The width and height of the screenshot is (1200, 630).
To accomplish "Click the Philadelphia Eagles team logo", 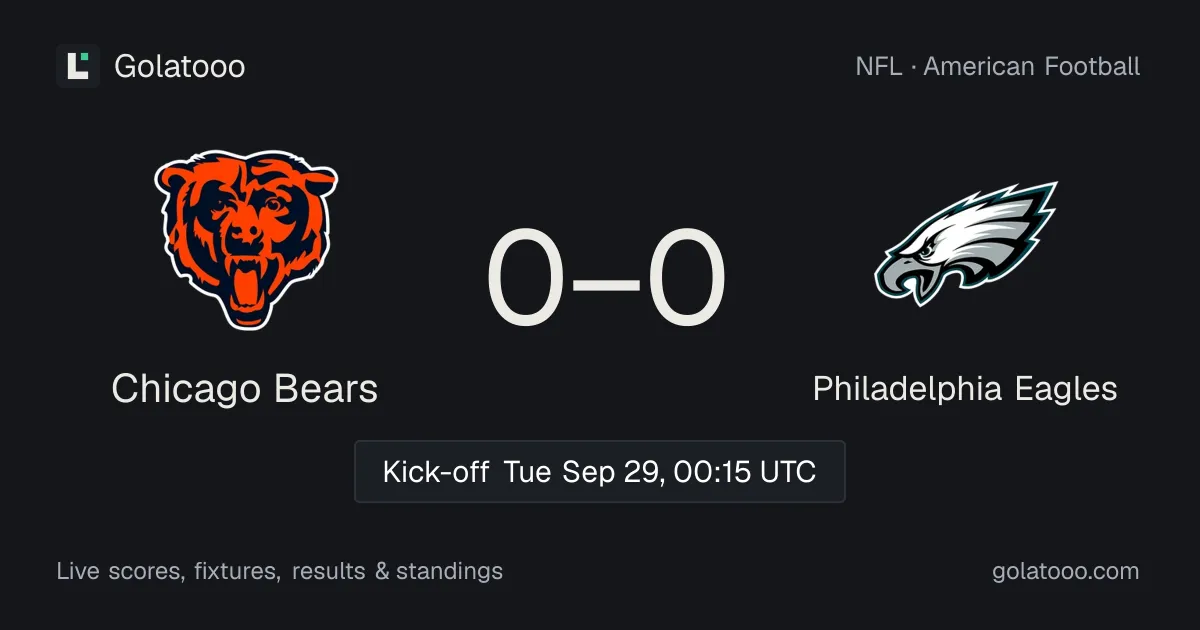I will [965, 244].
